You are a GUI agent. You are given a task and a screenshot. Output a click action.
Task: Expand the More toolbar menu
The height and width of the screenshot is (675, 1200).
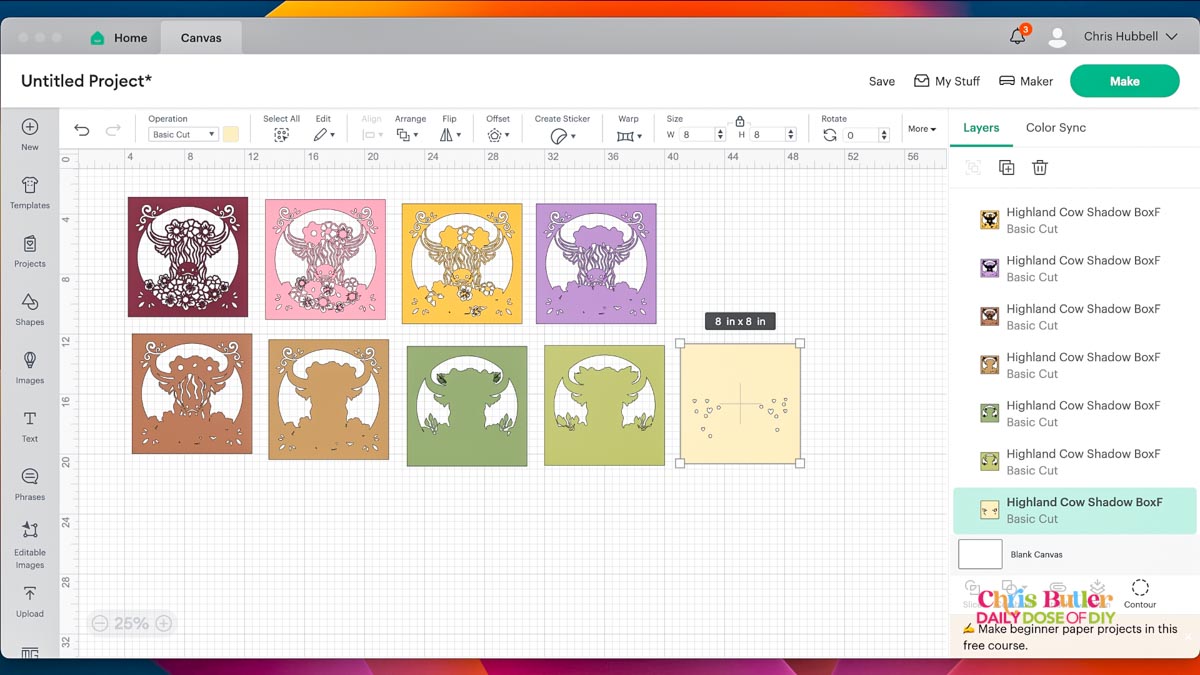click(x=921, y=129)
